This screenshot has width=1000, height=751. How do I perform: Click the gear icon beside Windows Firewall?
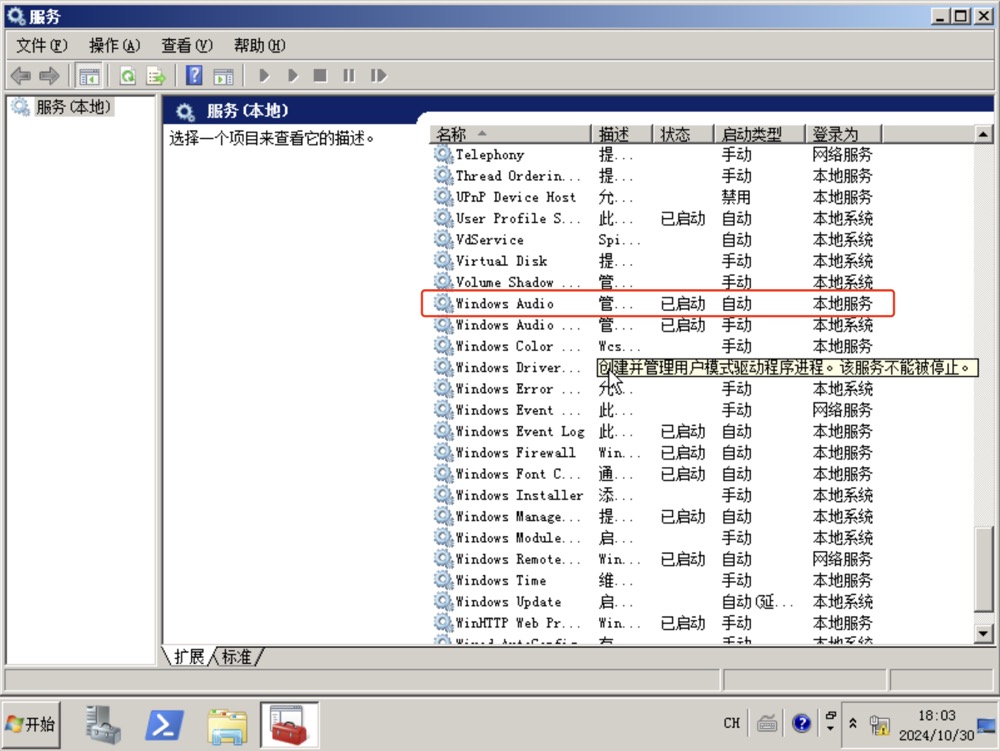(x=443, y=453)
